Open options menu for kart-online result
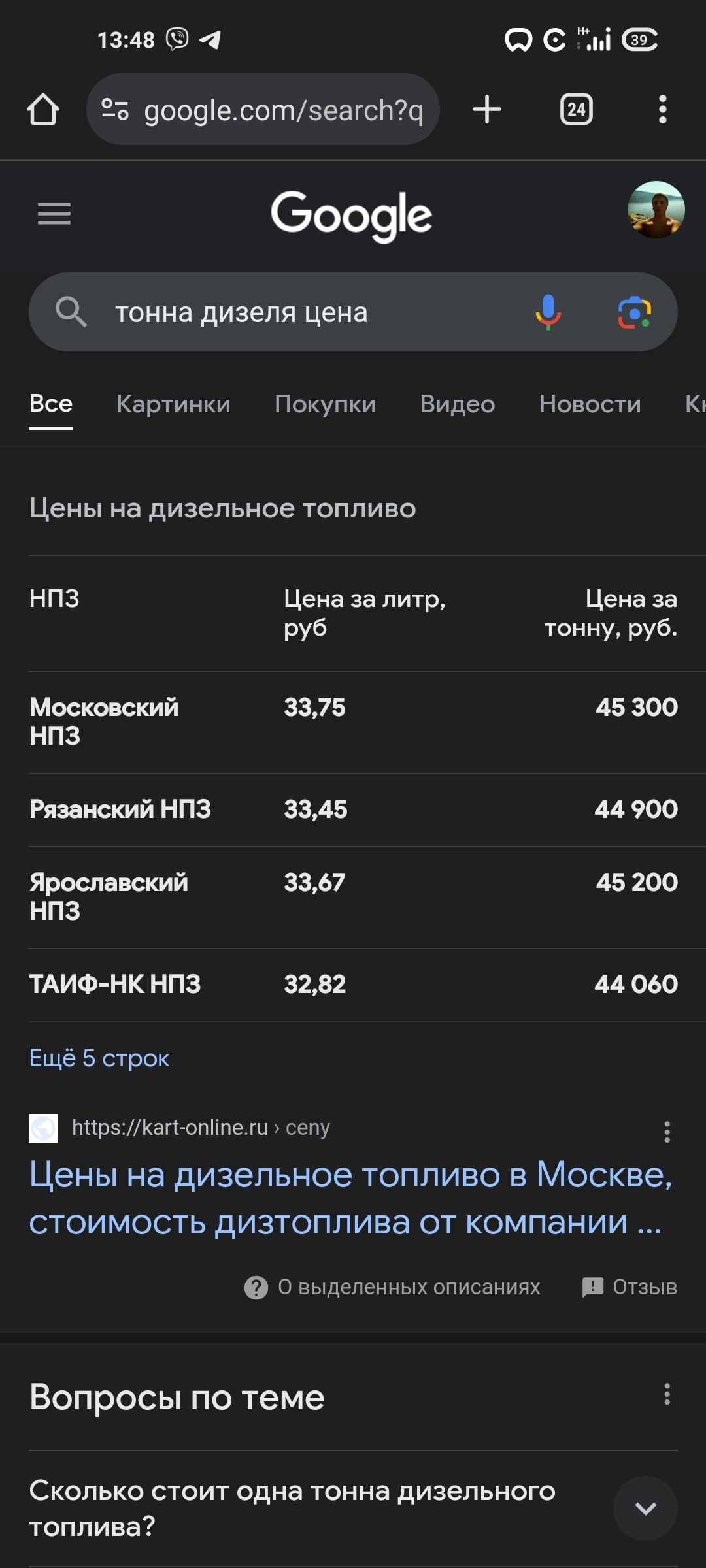The image size is (706, 1568). tap(667, 1132)
